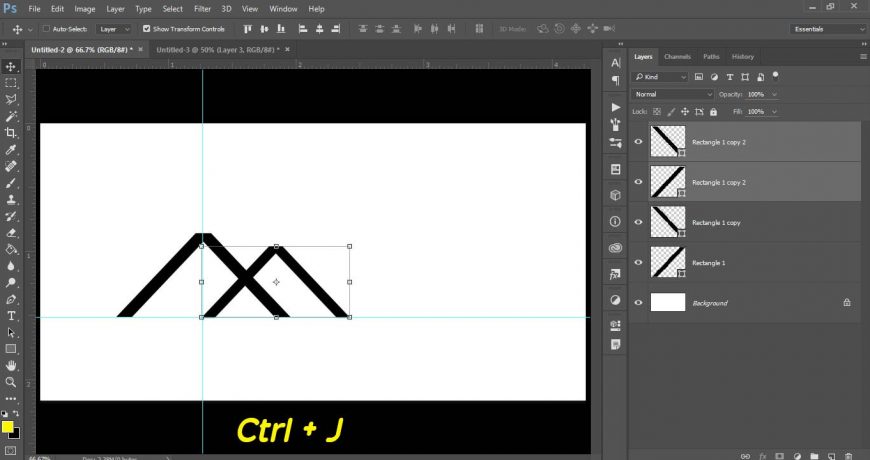Hide the Background layer
This screenshot has width=870, height=460.
pyautogui.click(x=639, y=302)
